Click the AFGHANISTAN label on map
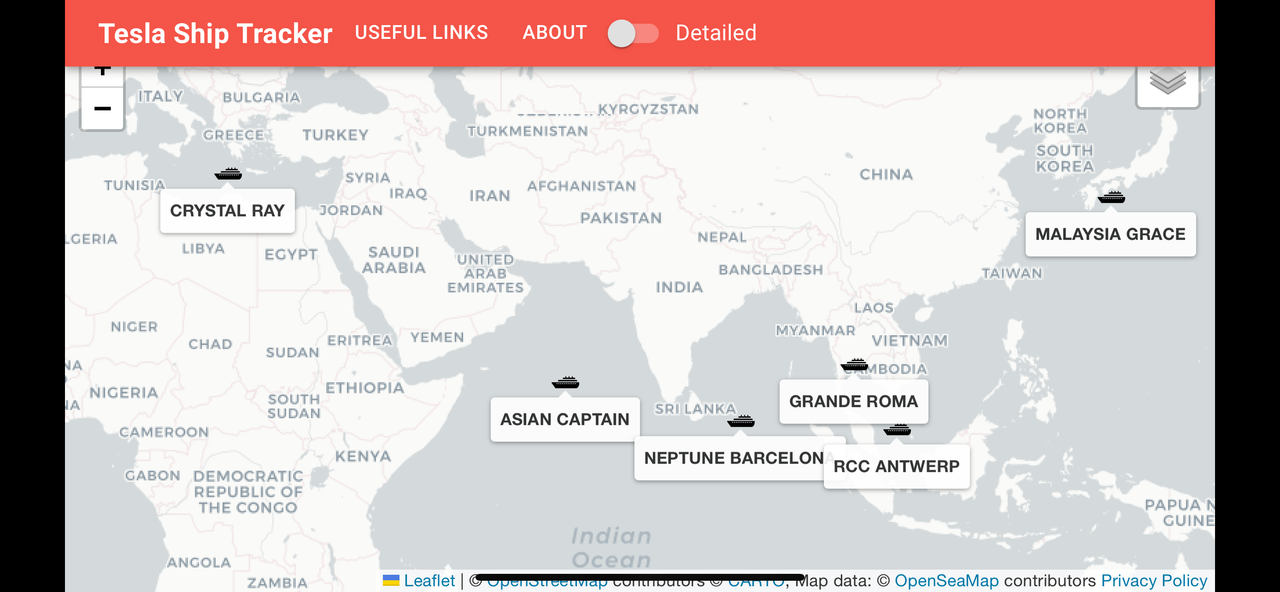1280x592 pixels. click(581, 185)
